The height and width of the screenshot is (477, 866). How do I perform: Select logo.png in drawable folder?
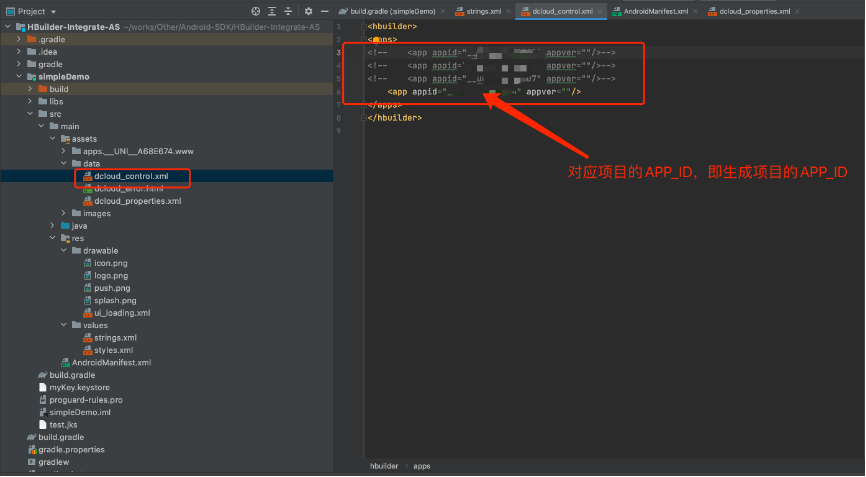pos(110,275)
